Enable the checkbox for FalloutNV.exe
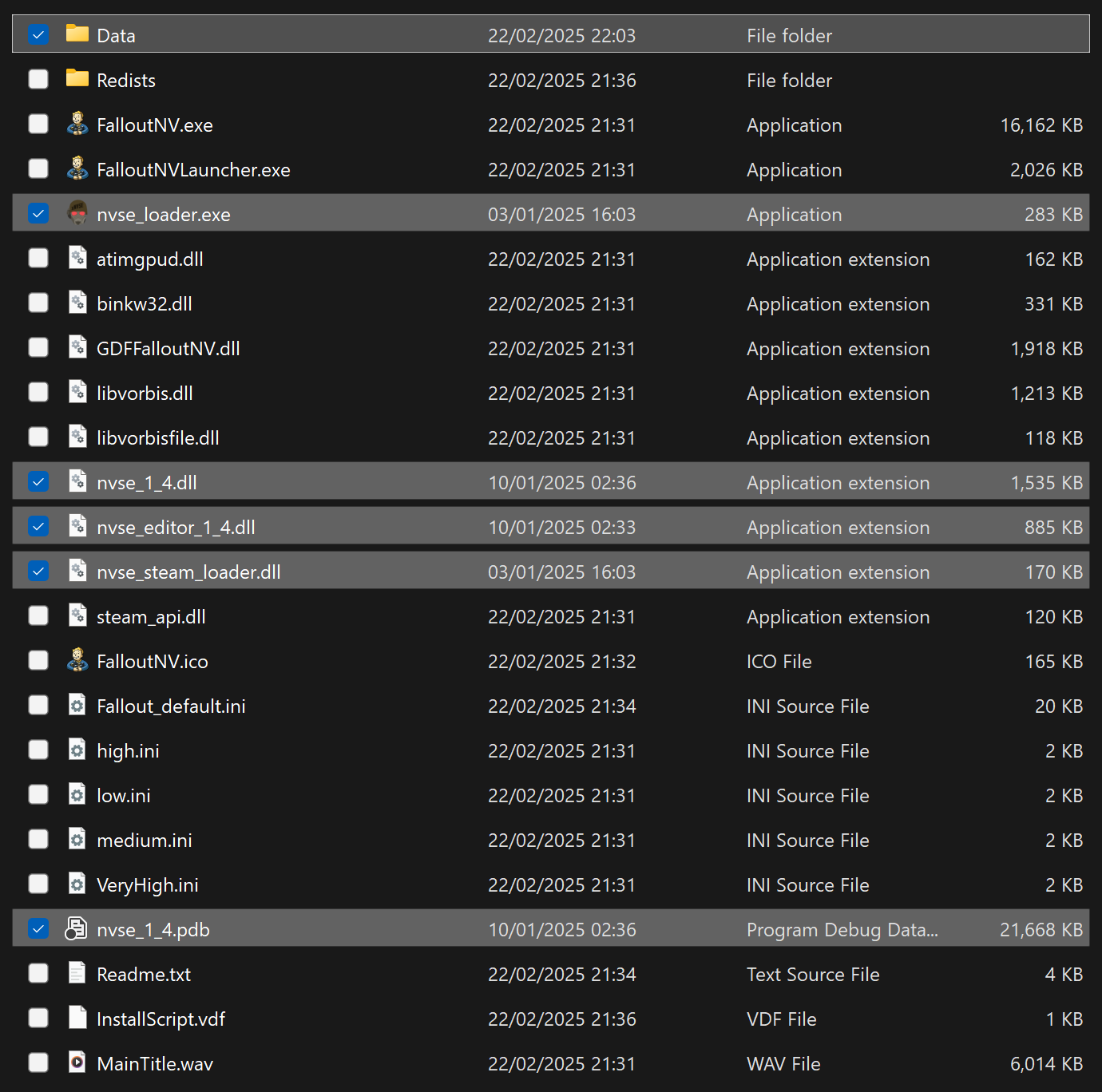Image resolution: width=1102 pixels, height=1092 pixels. tap(38, 124)
